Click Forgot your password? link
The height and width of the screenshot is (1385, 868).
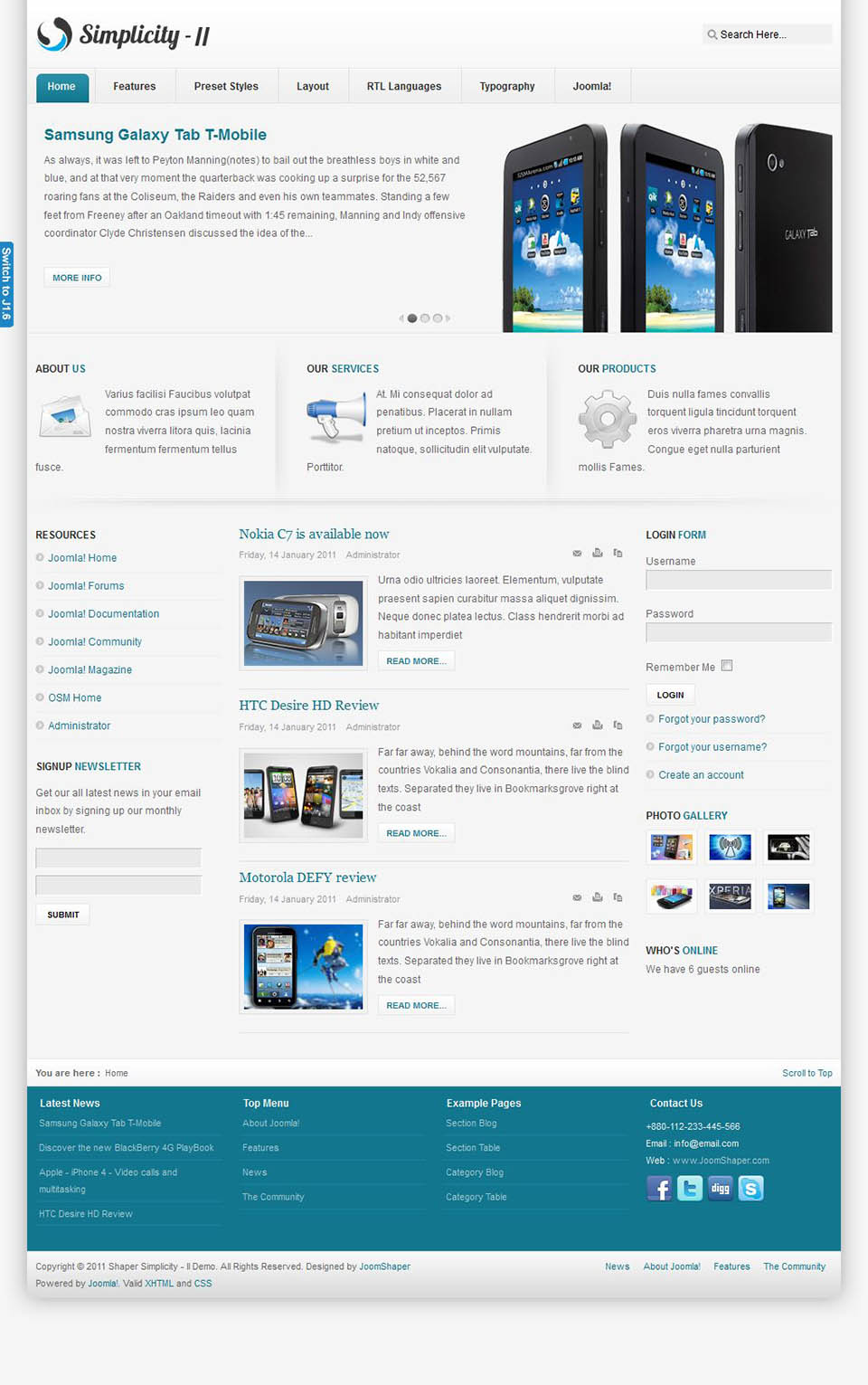712,719
